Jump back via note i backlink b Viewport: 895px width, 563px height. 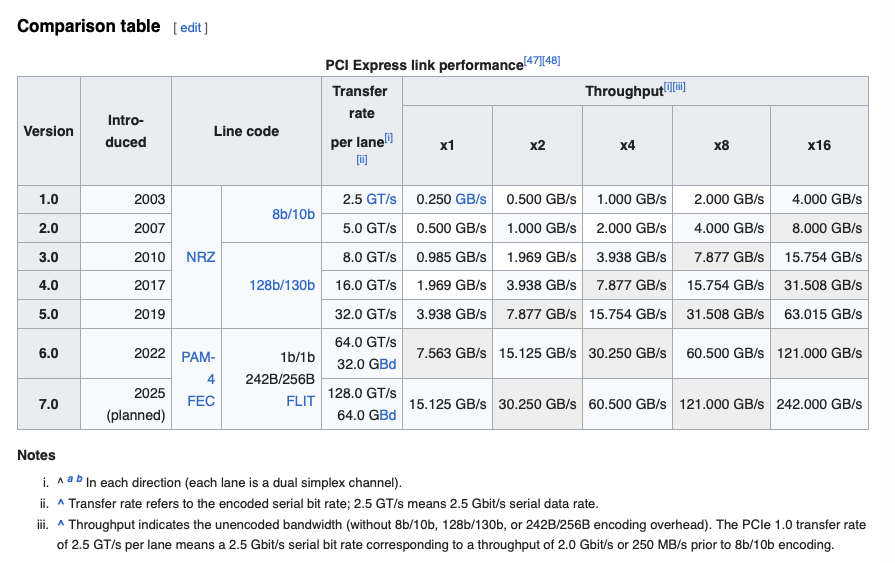click(79, 479)
